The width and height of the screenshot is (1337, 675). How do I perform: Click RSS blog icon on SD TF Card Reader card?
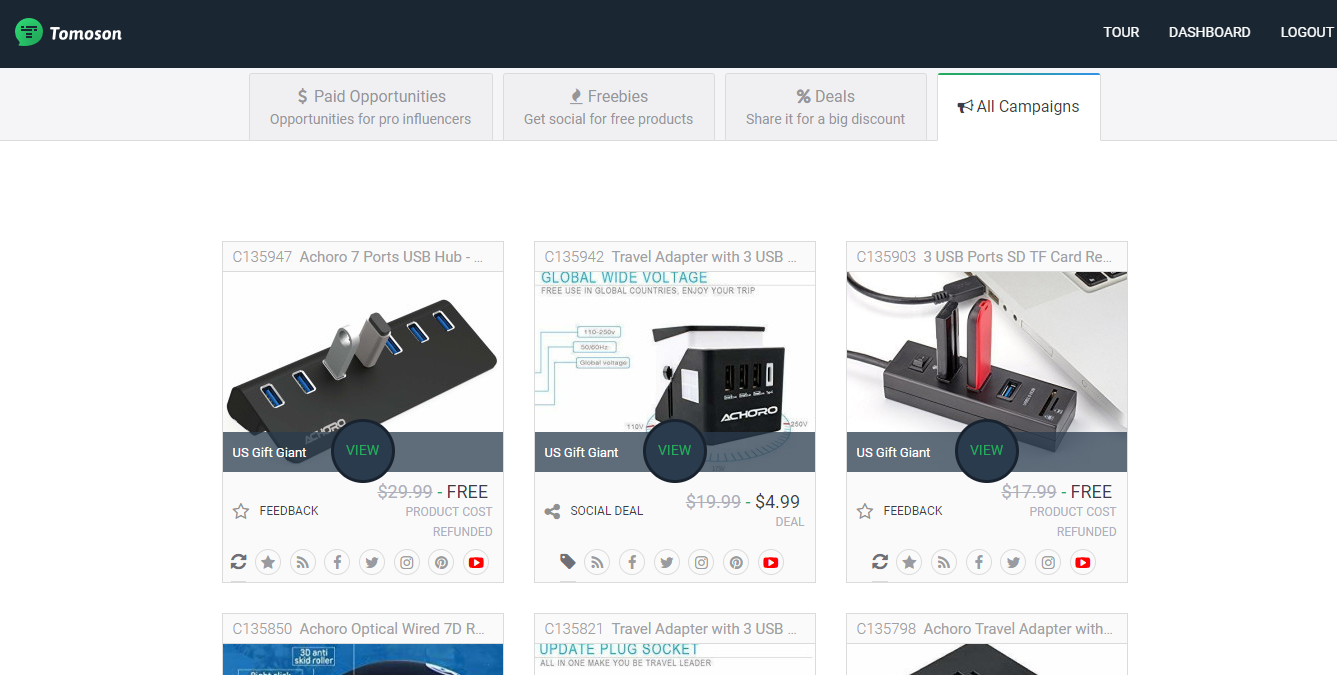(x=944, y=563)
